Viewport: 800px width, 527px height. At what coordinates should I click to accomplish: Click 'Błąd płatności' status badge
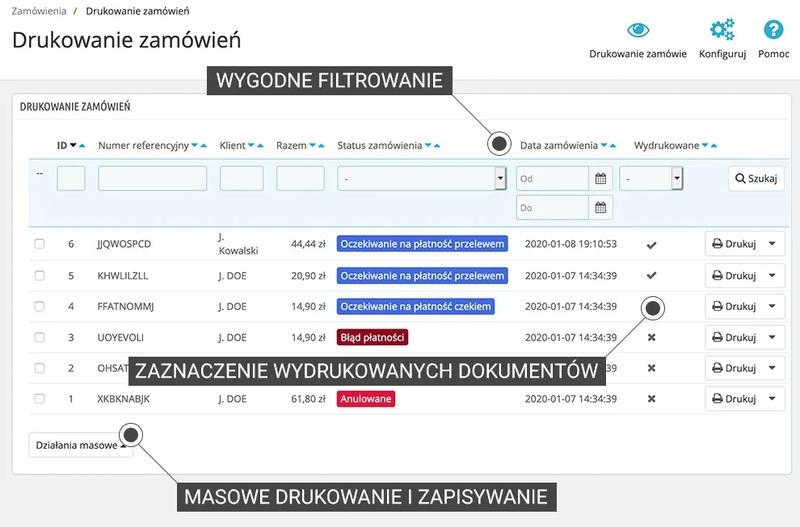pos(372,337)
